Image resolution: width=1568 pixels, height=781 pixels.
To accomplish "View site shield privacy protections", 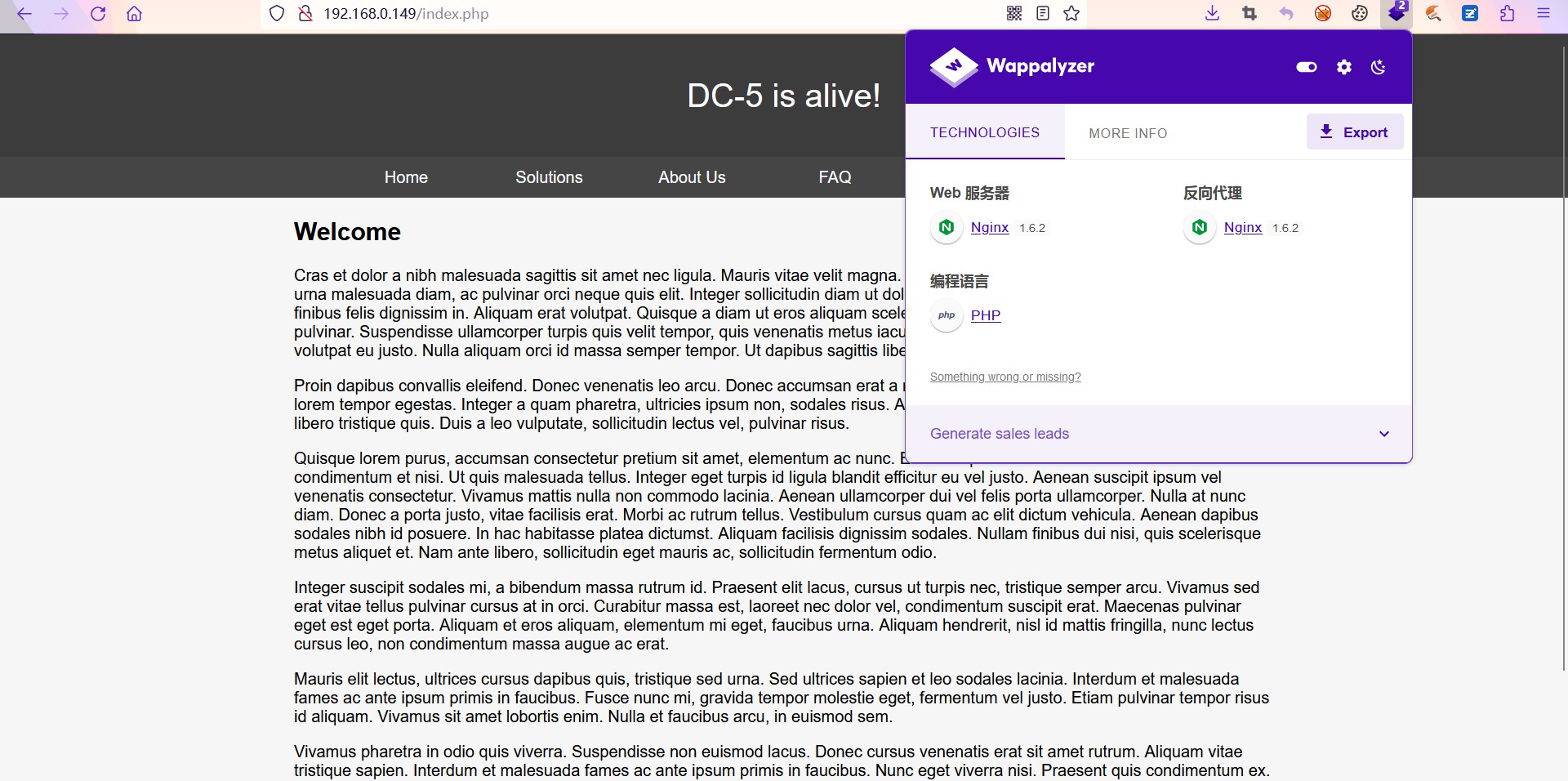I will coord(277,13).
